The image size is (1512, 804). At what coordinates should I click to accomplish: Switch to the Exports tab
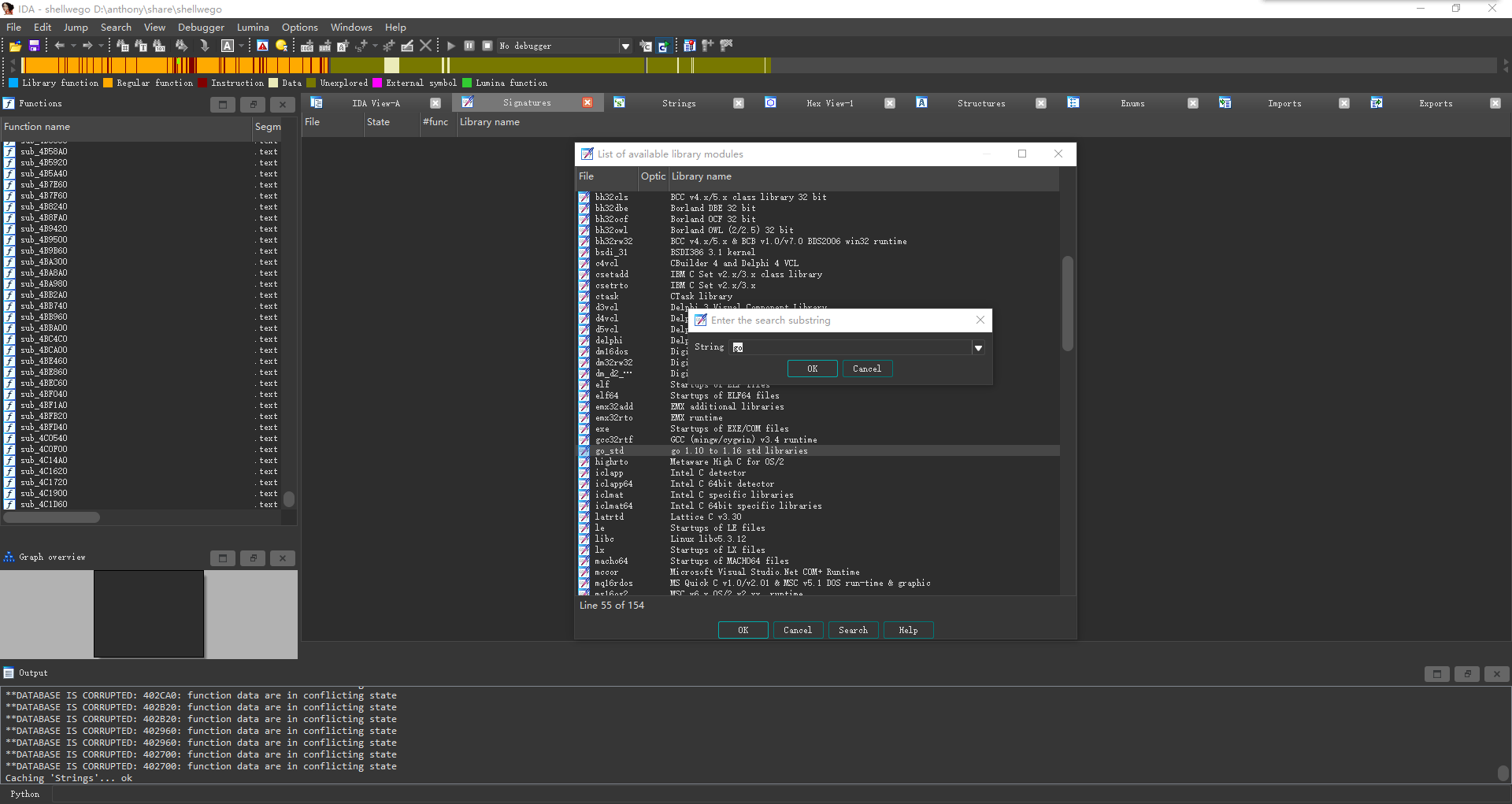click(1436, 103)
